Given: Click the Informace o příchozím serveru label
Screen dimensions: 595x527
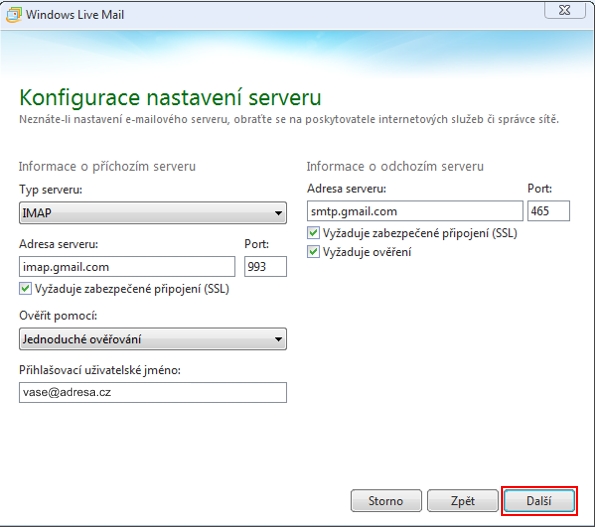Looking at the screenshot, I should (107, 167).
